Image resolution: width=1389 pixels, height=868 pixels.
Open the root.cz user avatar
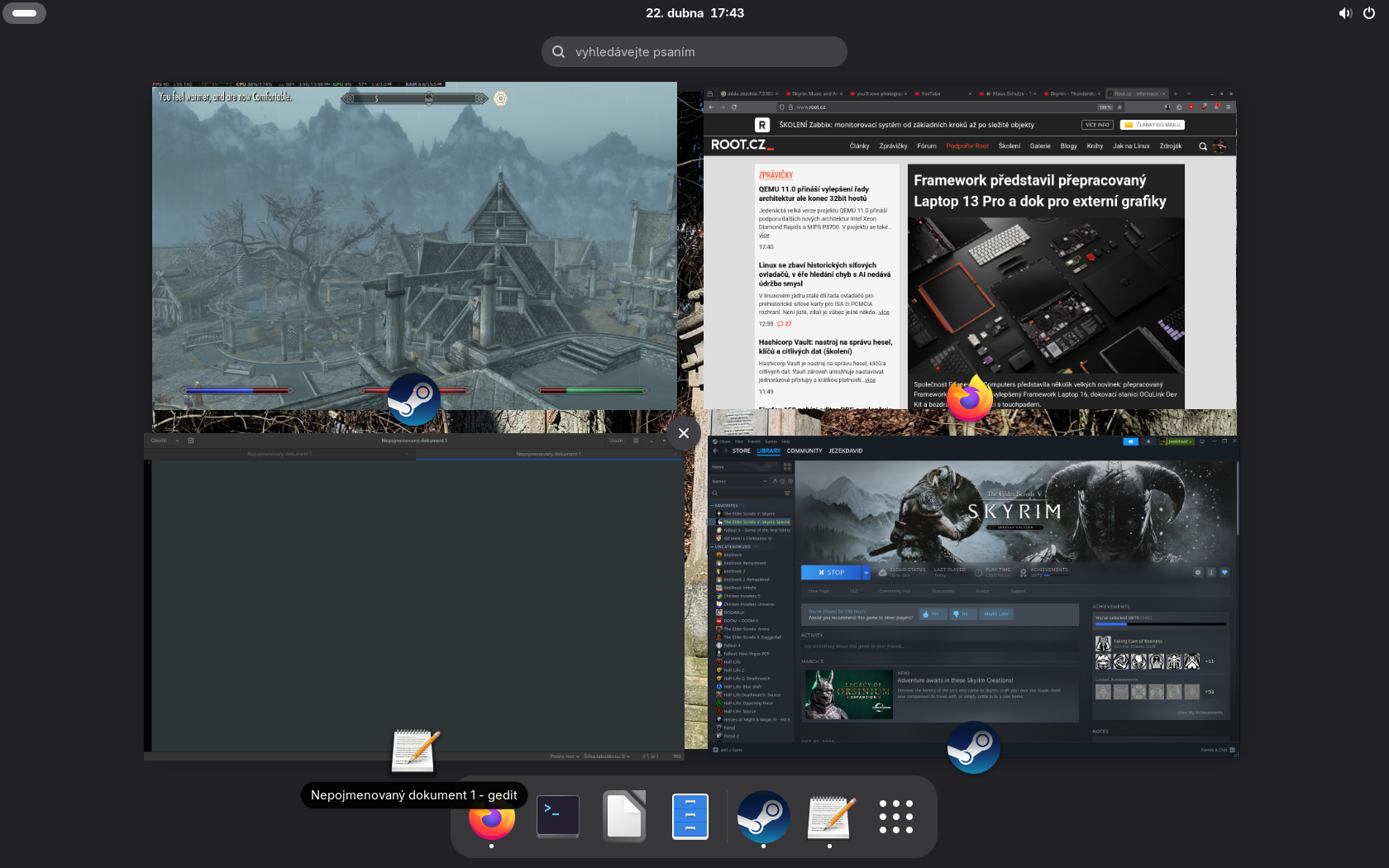[1220, 146]
